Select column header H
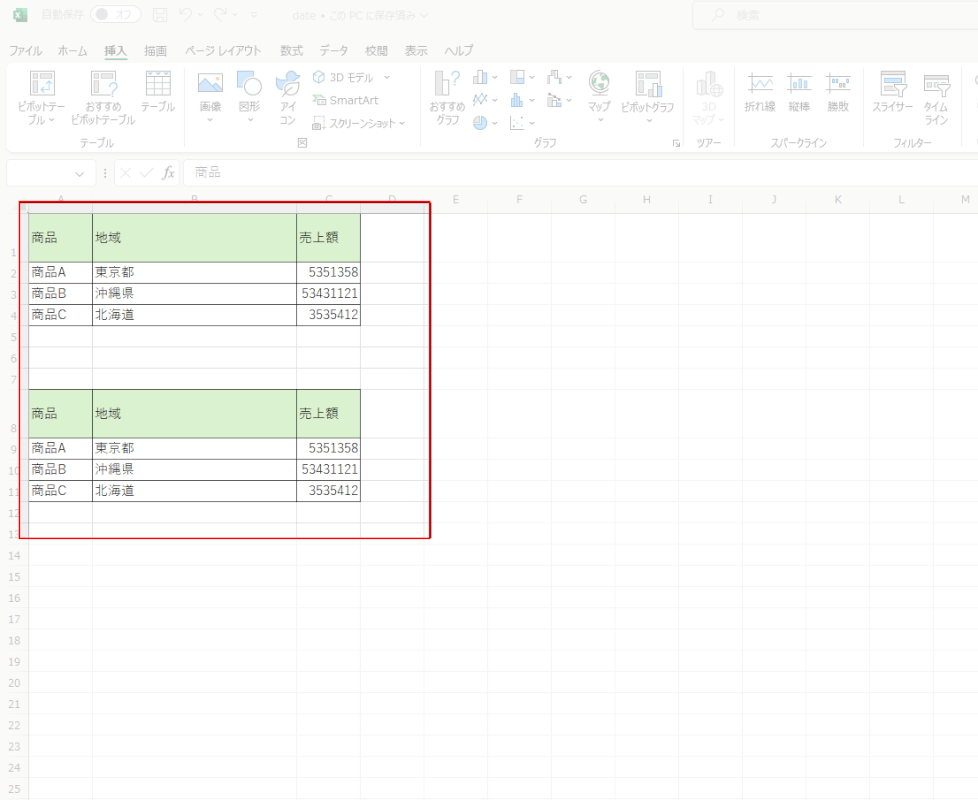 pyautogui.click(x=647, y=200)
